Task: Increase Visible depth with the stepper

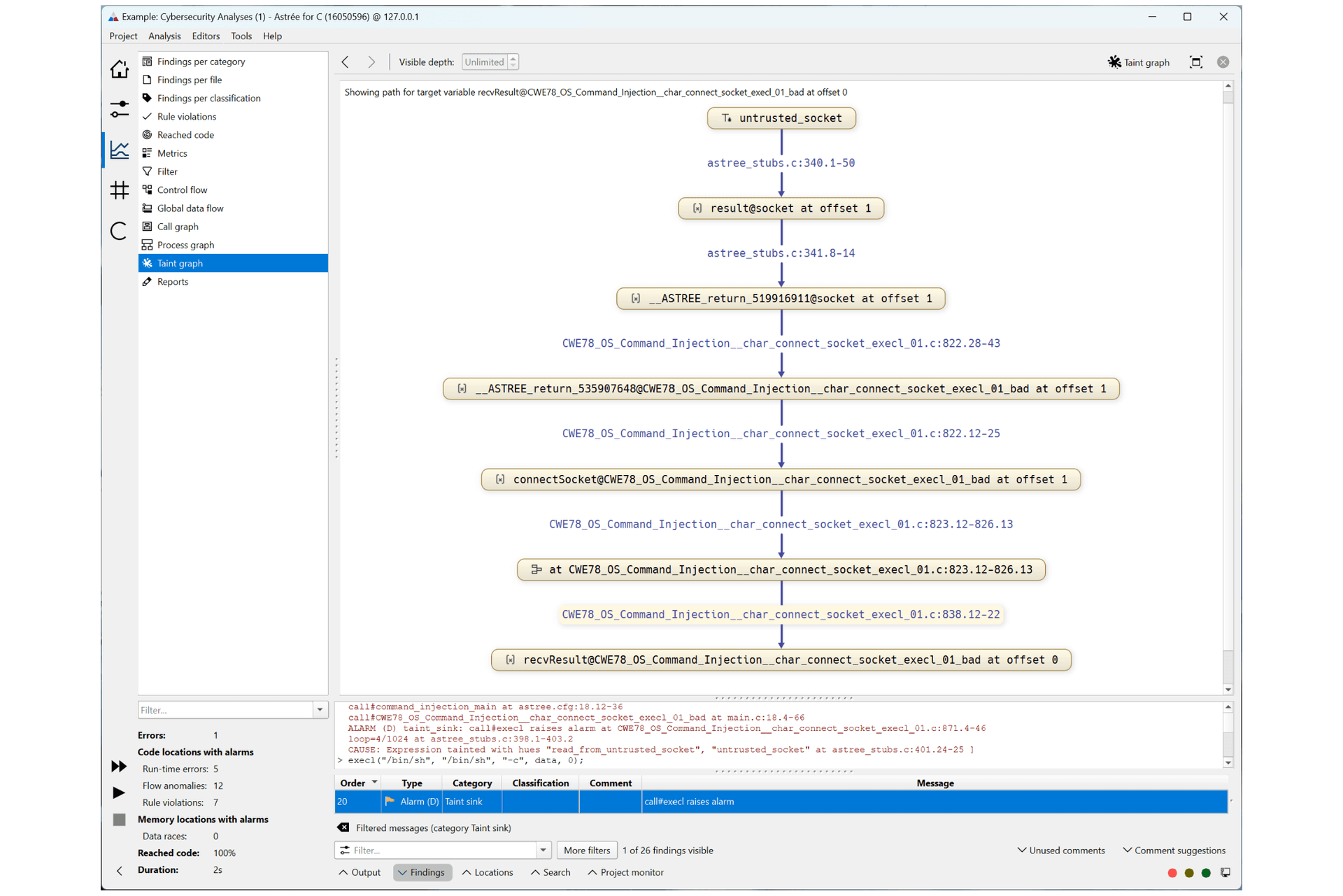Action: point(513,58)
